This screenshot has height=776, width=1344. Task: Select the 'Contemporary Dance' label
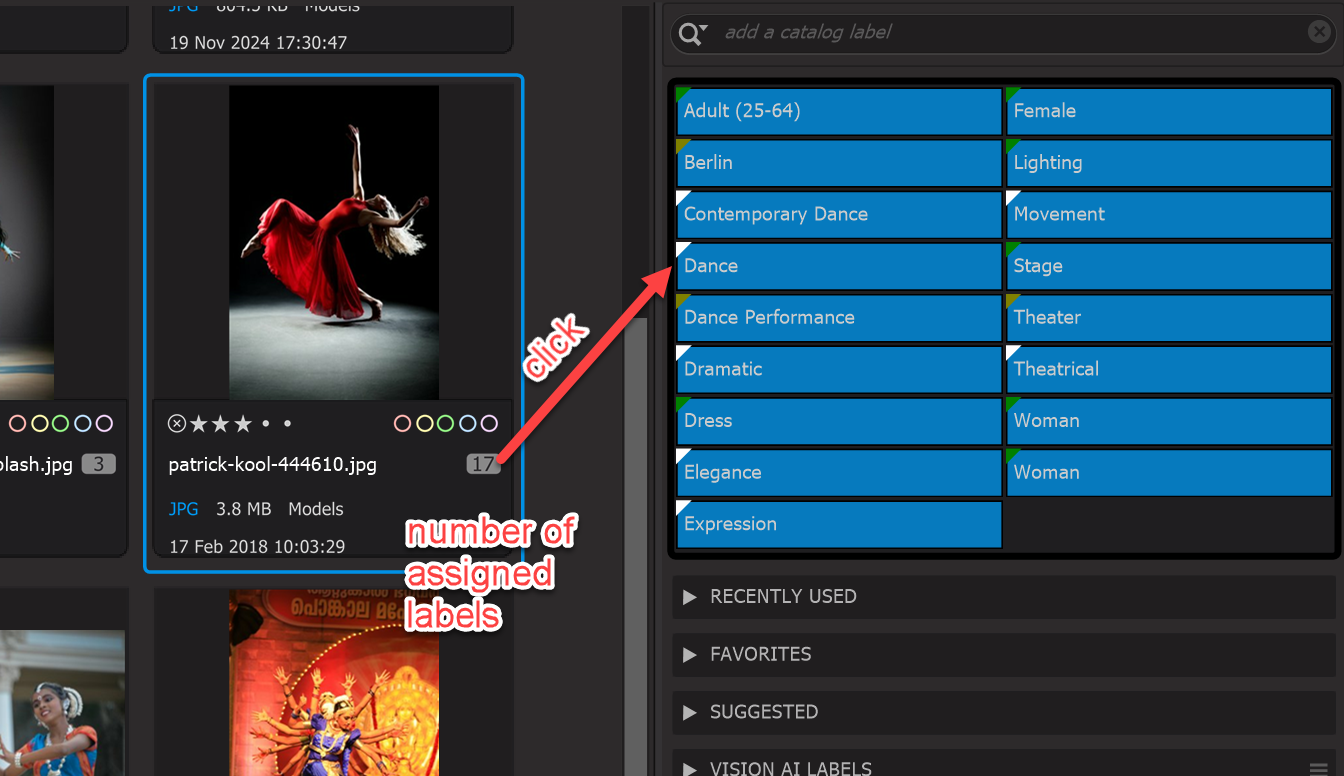(x=839, y=214)
